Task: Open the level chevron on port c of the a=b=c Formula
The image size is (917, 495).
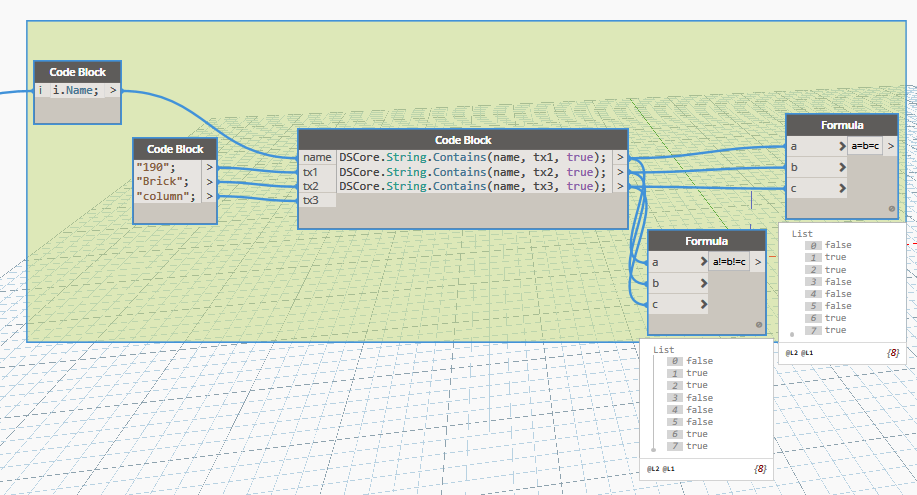Action: [x=842, y=188]
